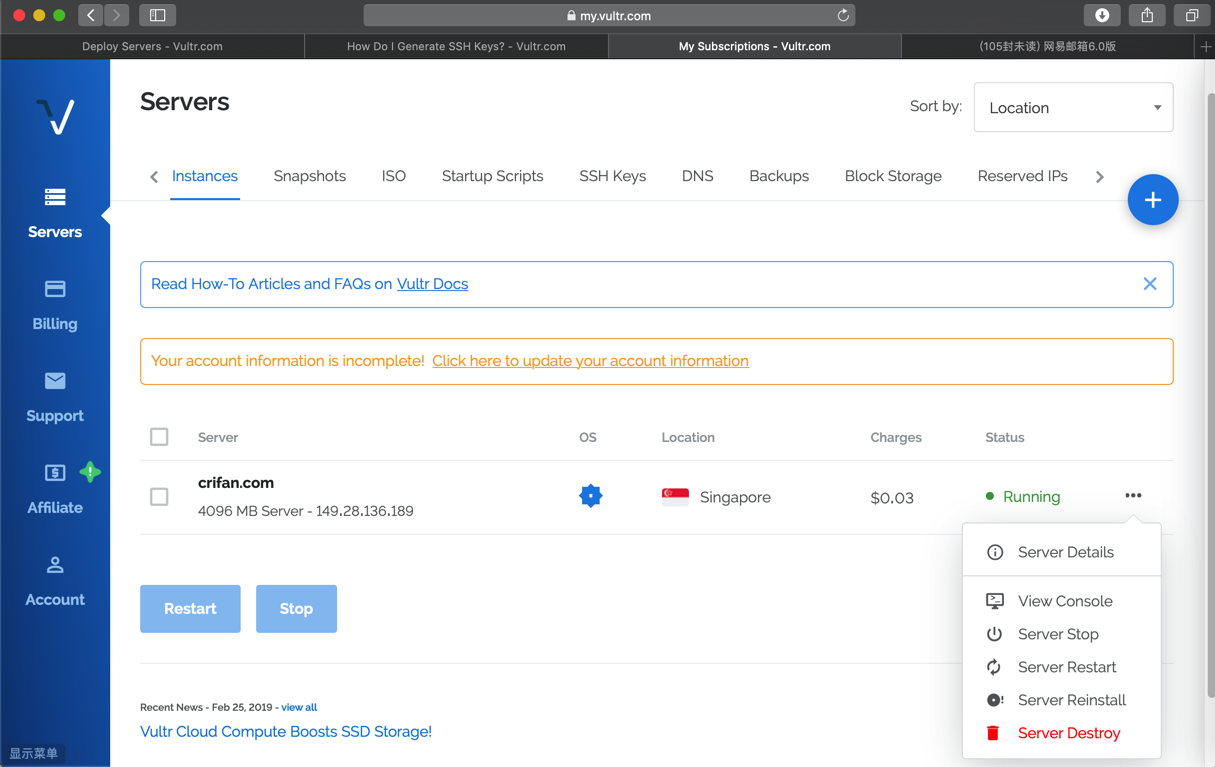Switch to the SSH Keys tab

[x=613, y=176]
